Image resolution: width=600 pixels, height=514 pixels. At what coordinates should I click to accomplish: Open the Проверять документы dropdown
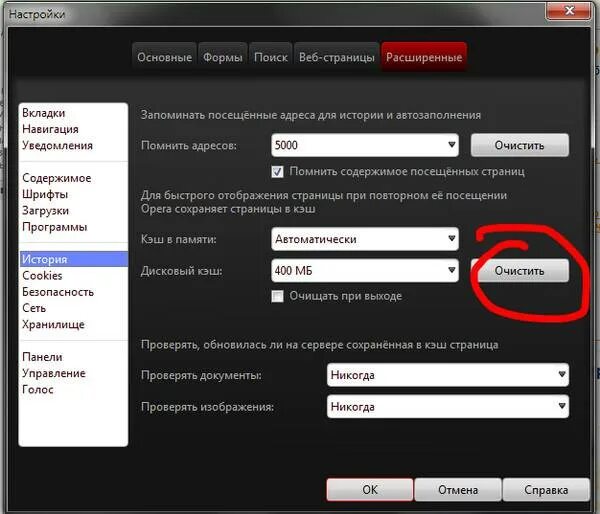448,375
